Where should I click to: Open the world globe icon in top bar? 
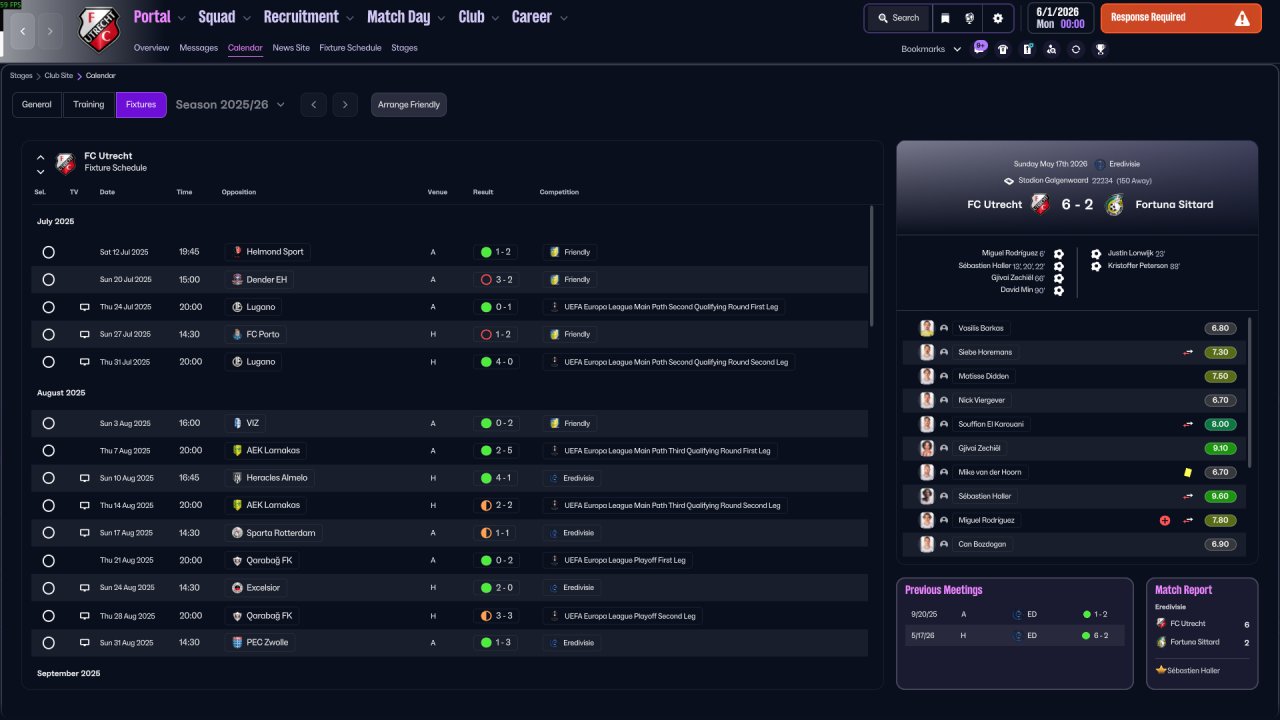[x=969, y=18]
